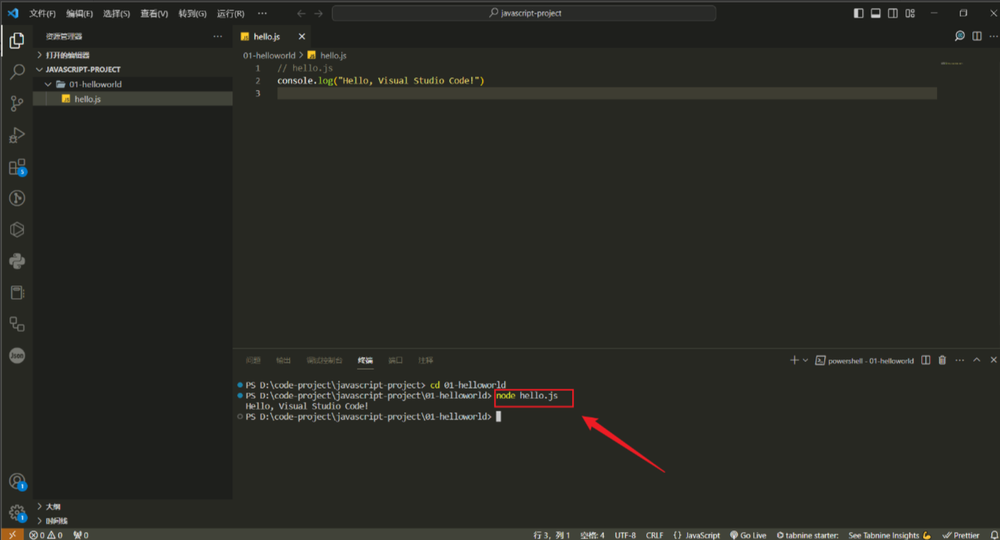Open the Search view in activity bar
Screen dimensions: 1000x540
17,72
